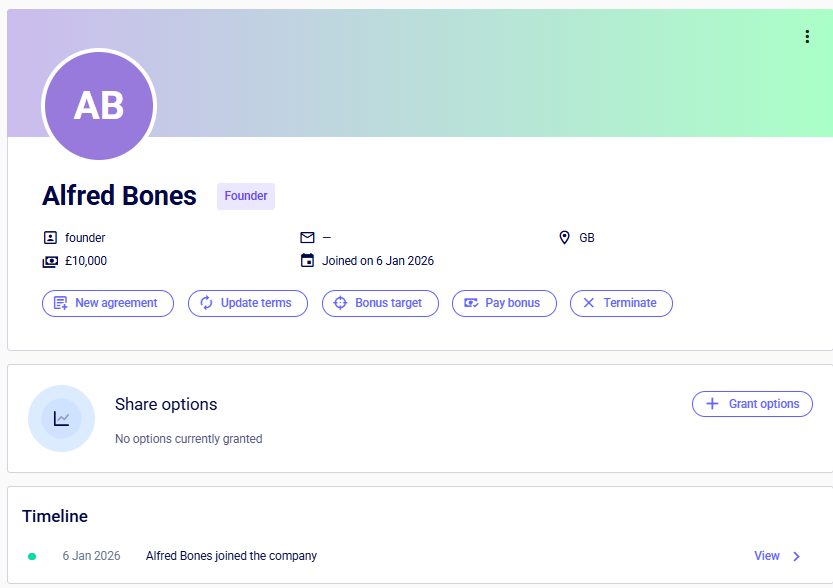
Task: Click the View link in Timeline
Action: click(767, 556)
